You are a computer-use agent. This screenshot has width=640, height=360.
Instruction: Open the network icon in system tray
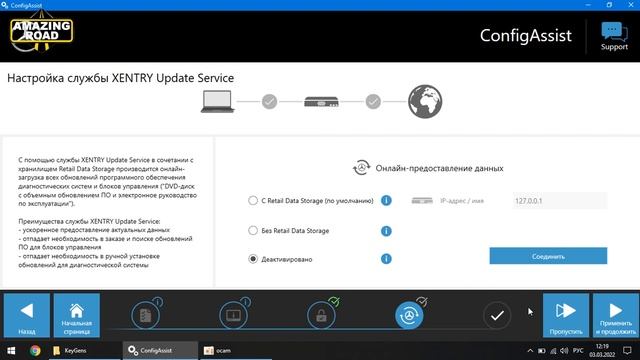(553, 351)
